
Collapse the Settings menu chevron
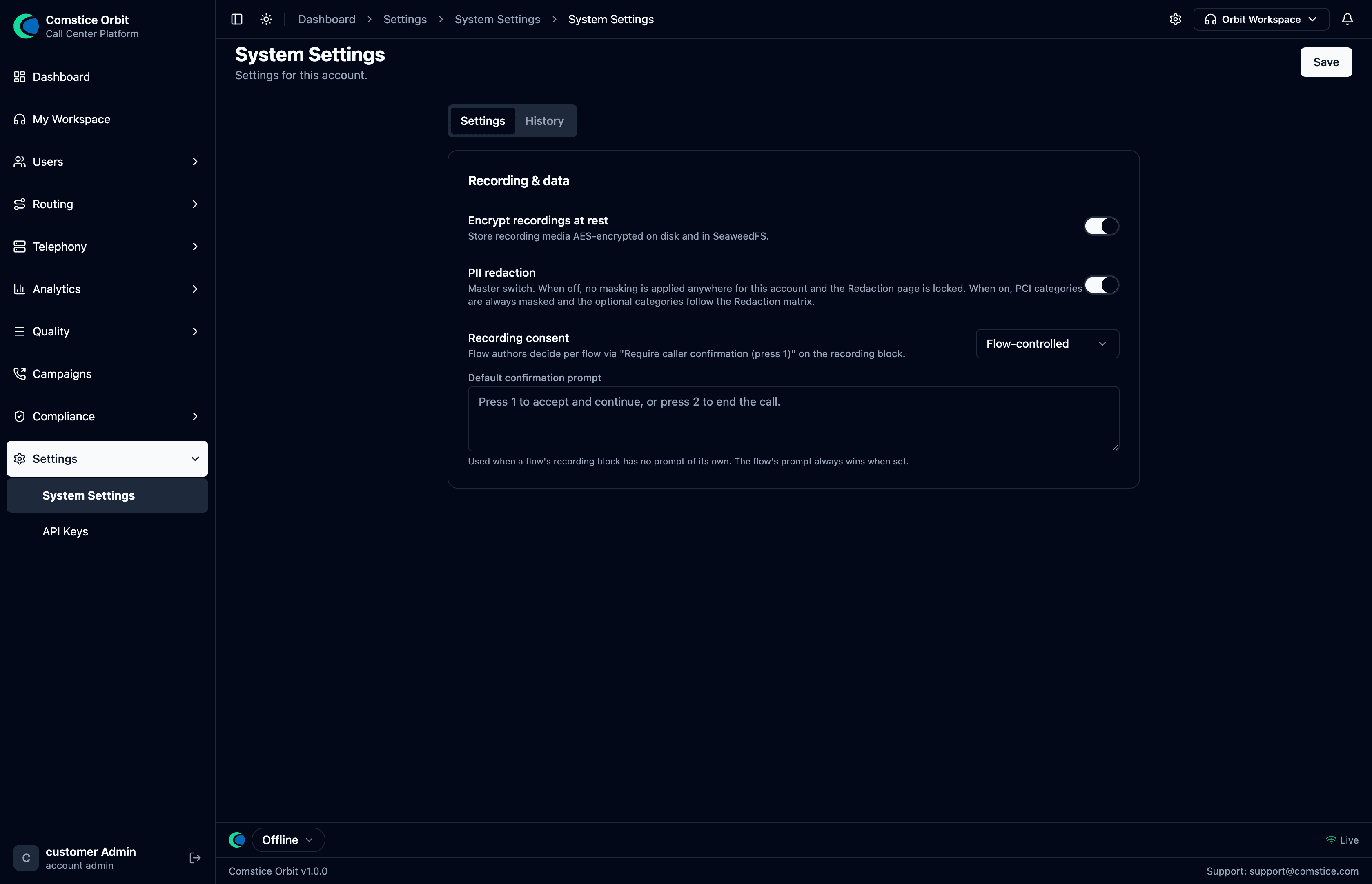tap(195, 459)
